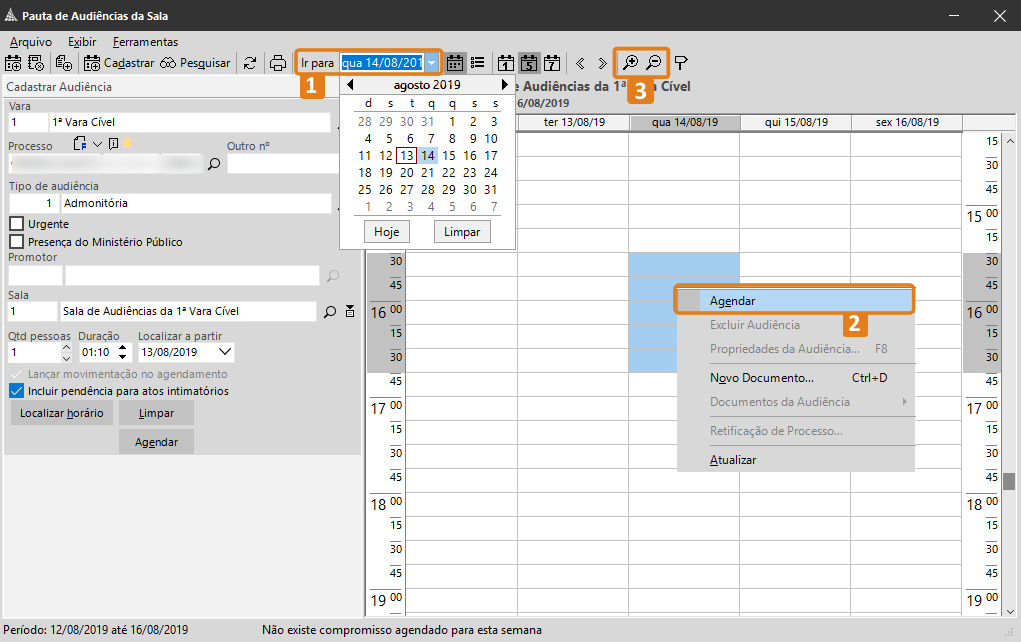Go to previous period with left chevron
Image resolution: width=1021 pixels, height=642 pixels.
pyautogui.click(x=580, y=63)
